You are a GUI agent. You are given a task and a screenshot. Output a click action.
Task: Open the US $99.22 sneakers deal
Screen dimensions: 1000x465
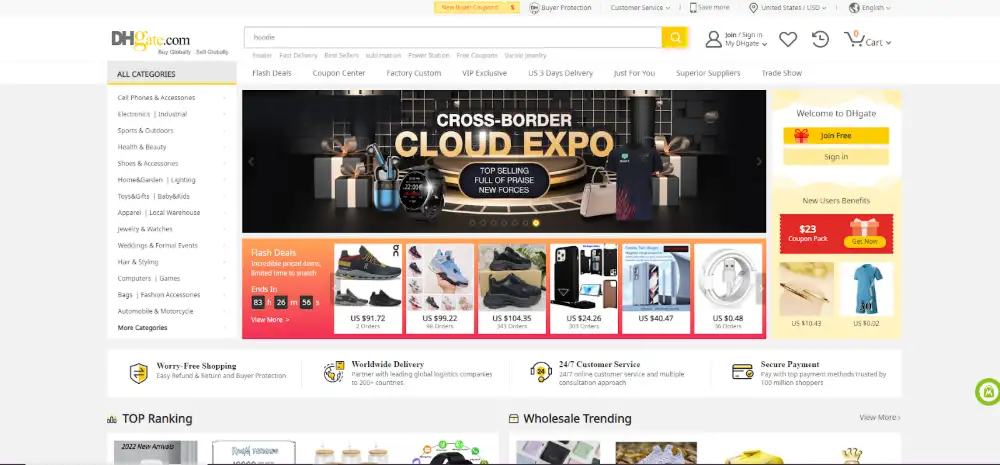tap(440, 288)
